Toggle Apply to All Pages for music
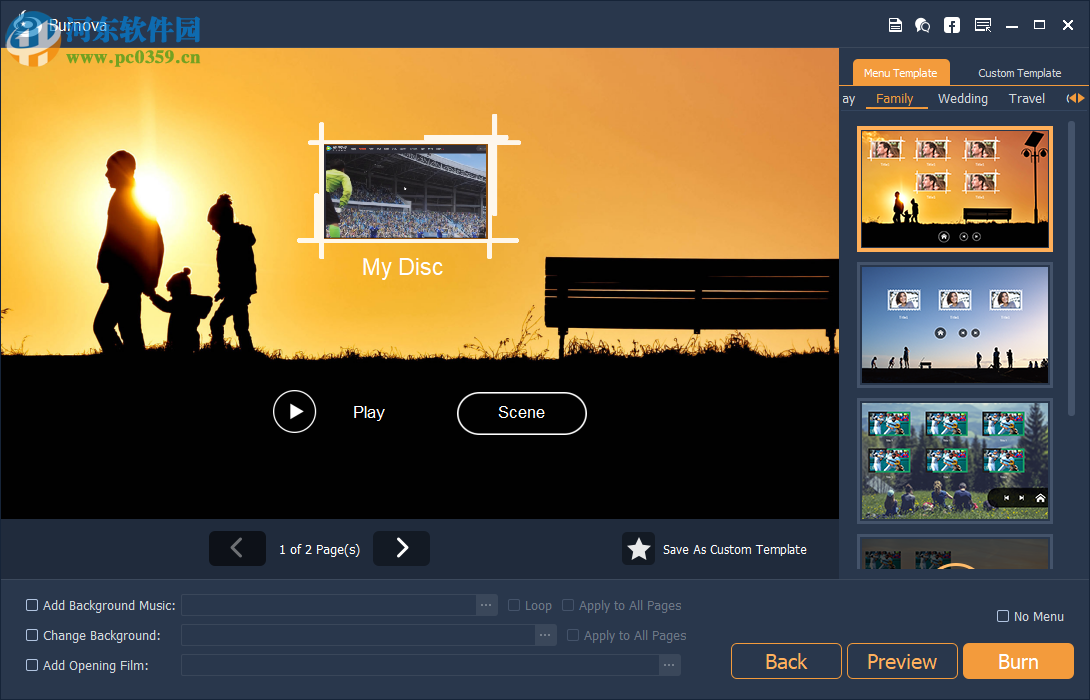This screenshot has width=1090, height=700. (568, 605)
